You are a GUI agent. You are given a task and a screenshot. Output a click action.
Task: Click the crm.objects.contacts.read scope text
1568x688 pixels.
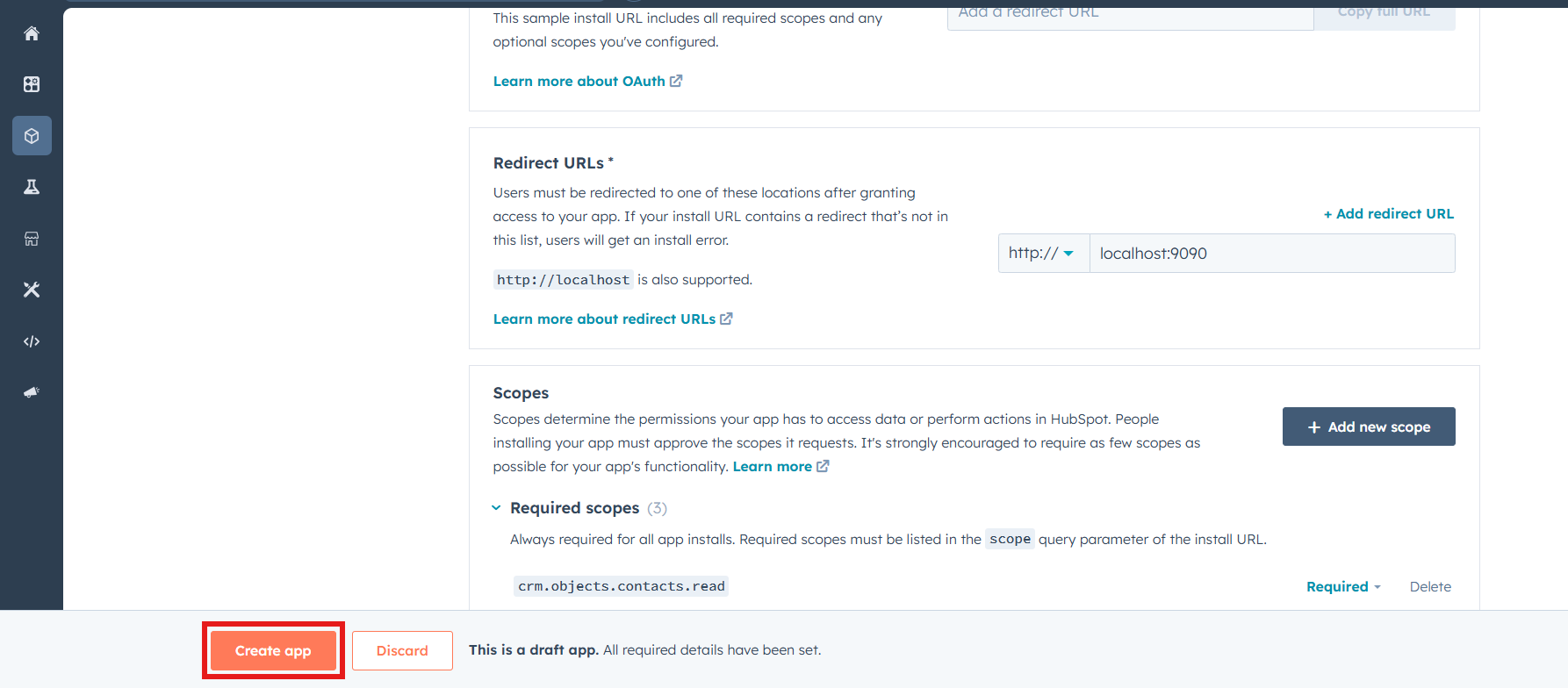(x=622, y=586)
